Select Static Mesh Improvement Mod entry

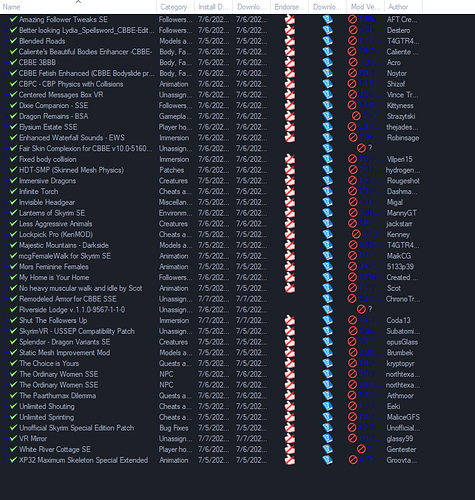(64, 353)
